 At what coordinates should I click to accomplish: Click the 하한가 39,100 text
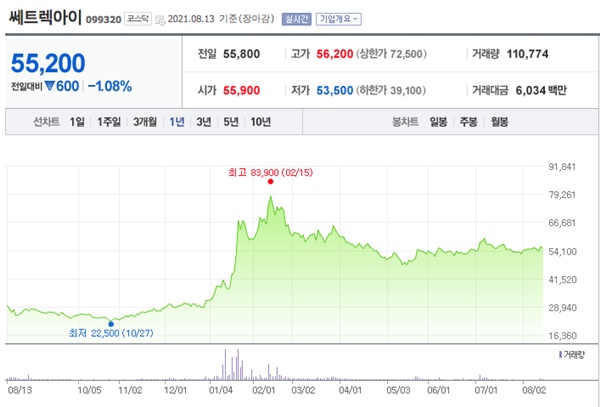pos(391,91)
